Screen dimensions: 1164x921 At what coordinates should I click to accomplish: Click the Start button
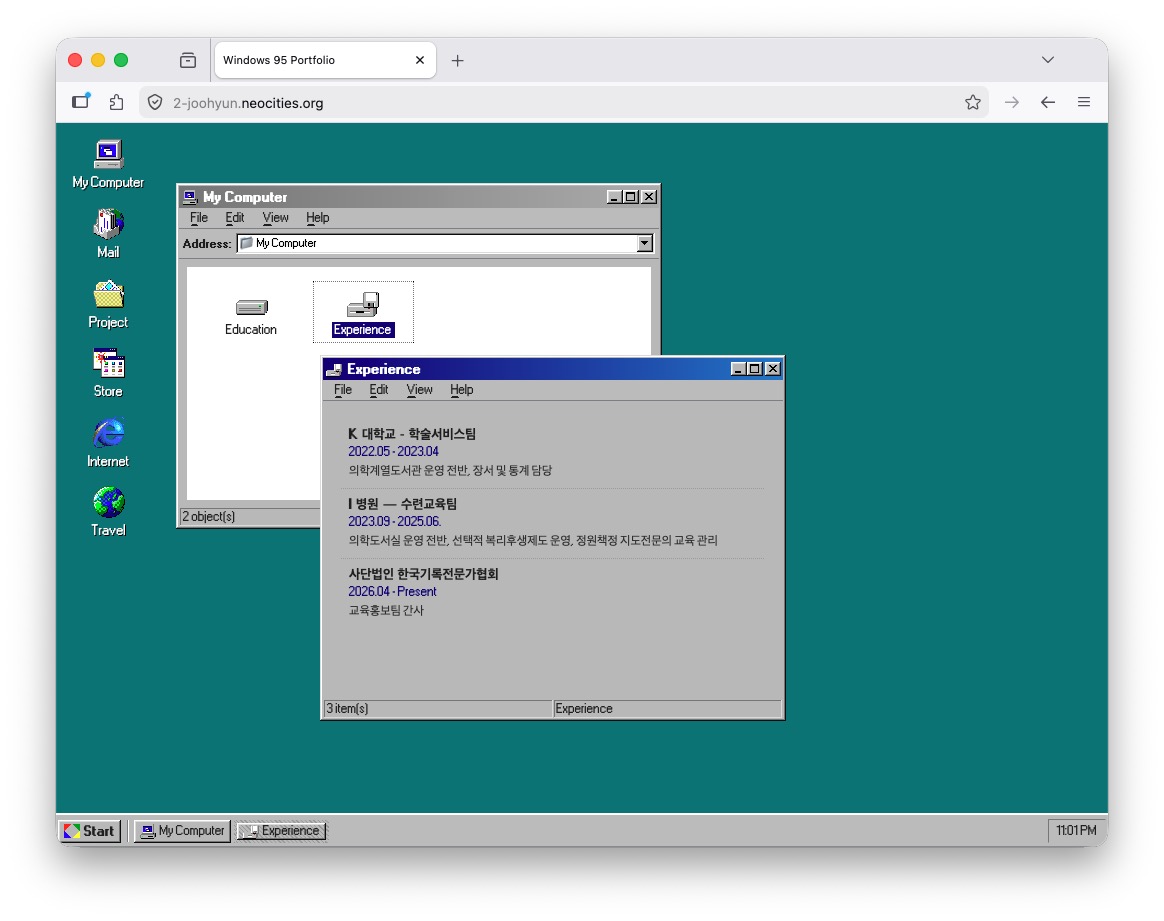[x=90, y=830]
